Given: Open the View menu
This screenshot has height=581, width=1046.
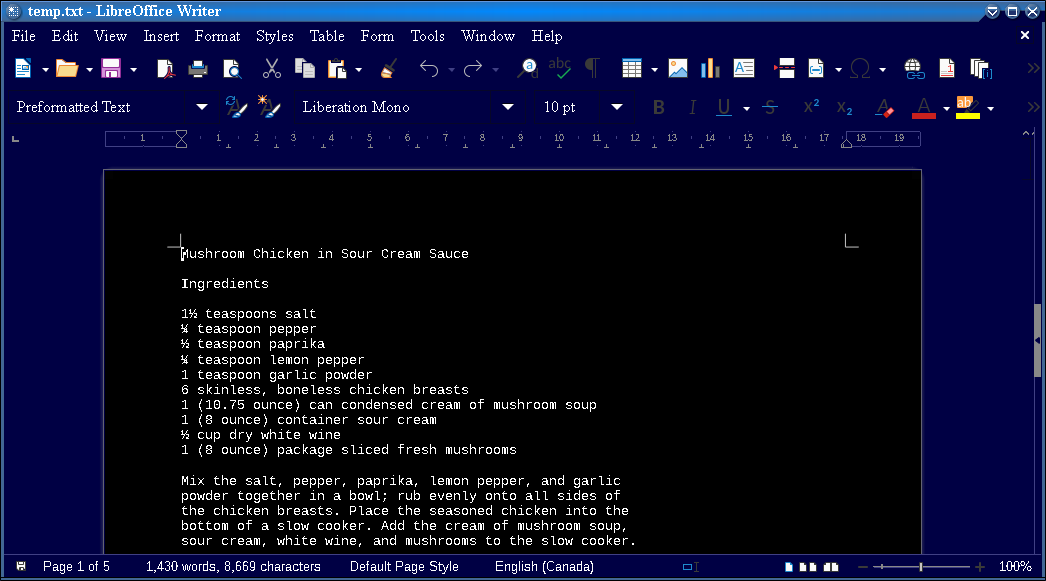Looking at the screenshot, I should click(x=110, y=36).
